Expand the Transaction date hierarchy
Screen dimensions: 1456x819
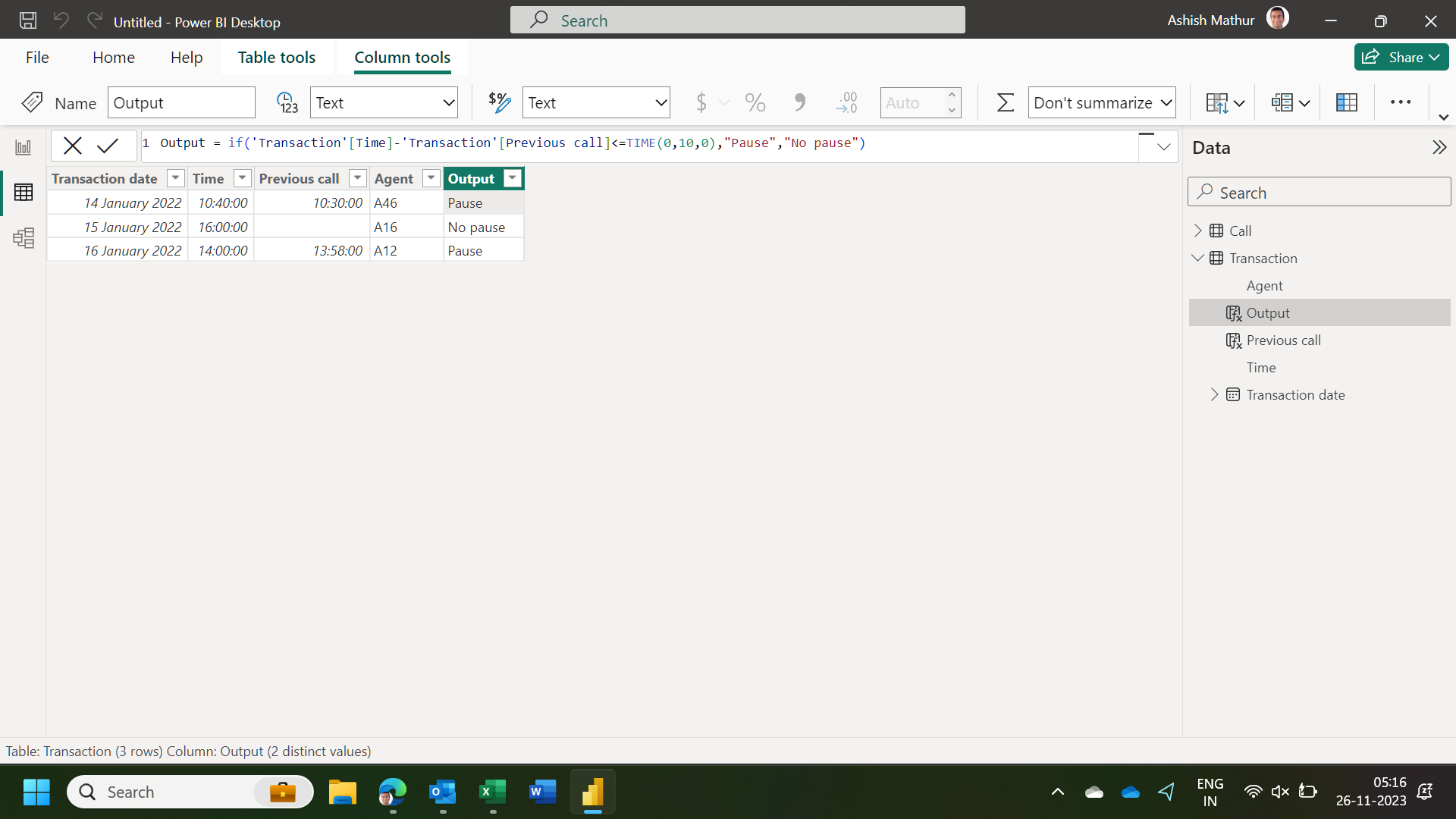click(x=1214, y=394)
